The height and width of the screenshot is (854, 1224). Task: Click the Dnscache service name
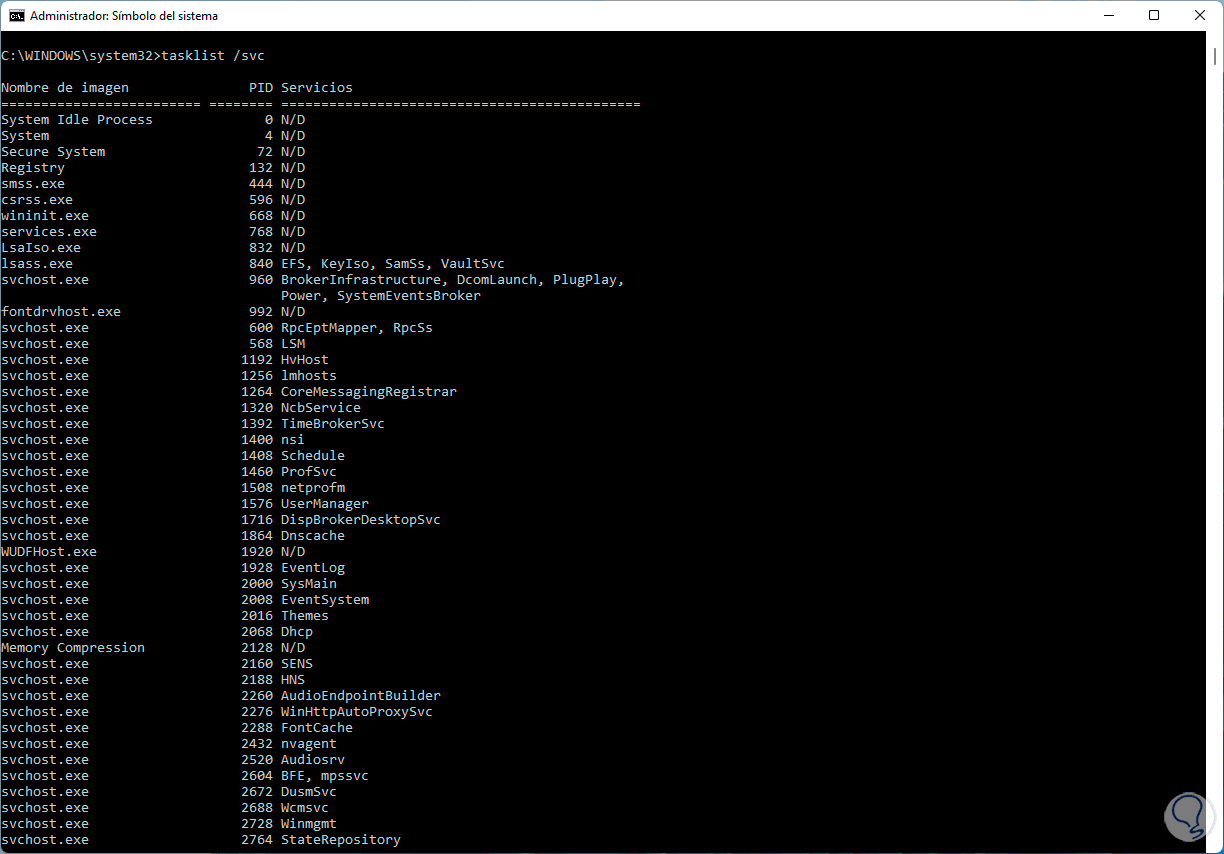pyautogui.click(x=312, y=535)
